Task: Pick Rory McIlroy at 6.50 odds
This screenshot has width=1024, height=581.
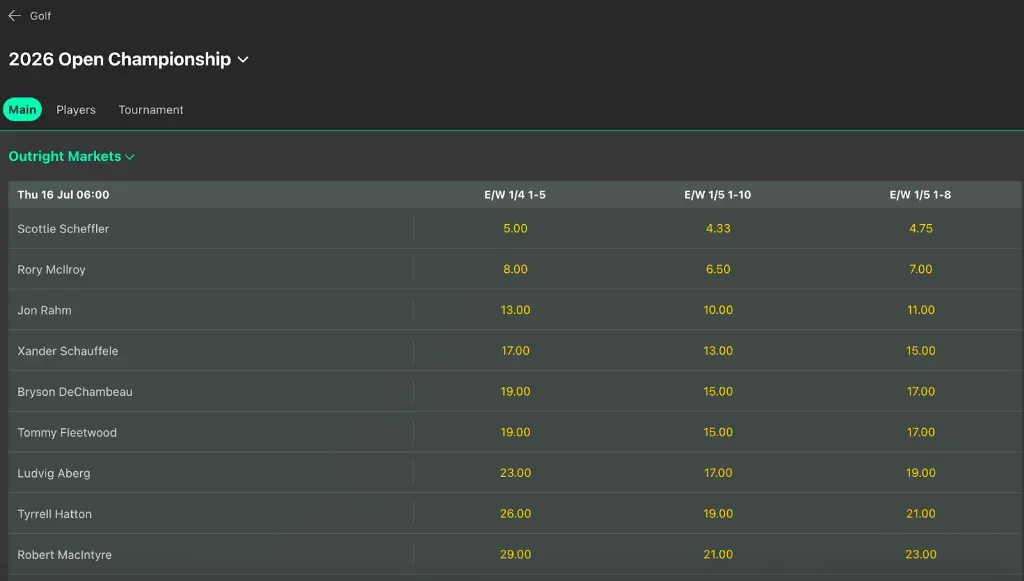Action: tap(718, 269)
